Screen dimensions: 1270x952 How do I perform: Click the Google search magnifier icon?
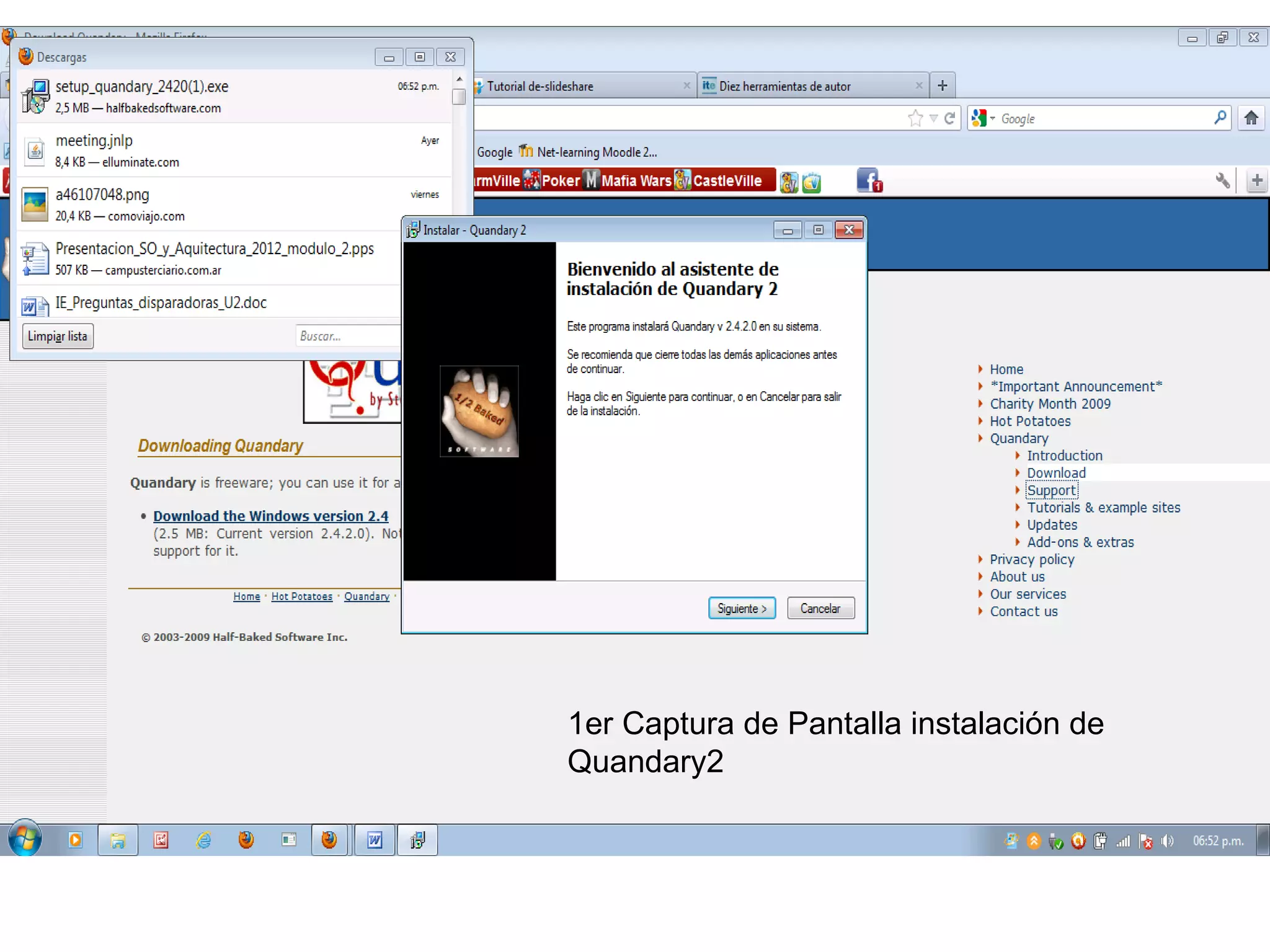click(x=1219, y=118)
